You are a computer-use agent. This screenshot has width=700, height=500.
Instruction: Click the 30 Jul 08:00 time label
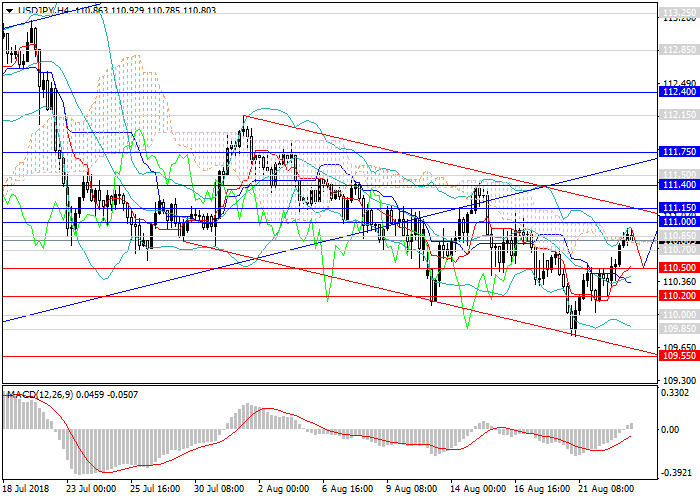pos(220,491)
